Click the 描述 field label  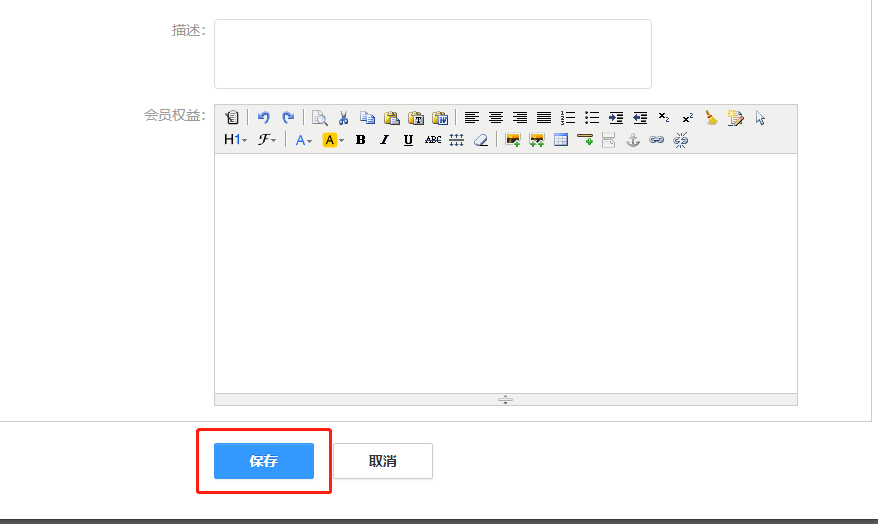(x=189, y=30)
